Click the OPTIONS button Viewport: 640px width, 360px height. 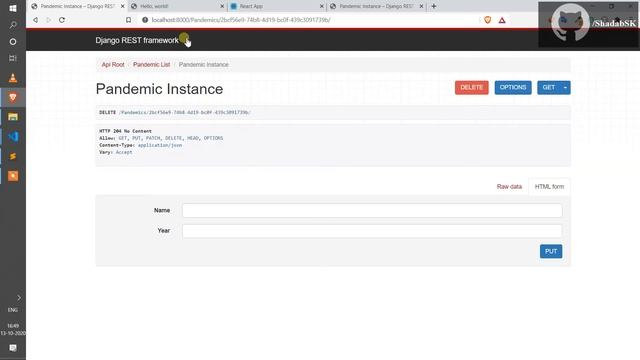513,87
